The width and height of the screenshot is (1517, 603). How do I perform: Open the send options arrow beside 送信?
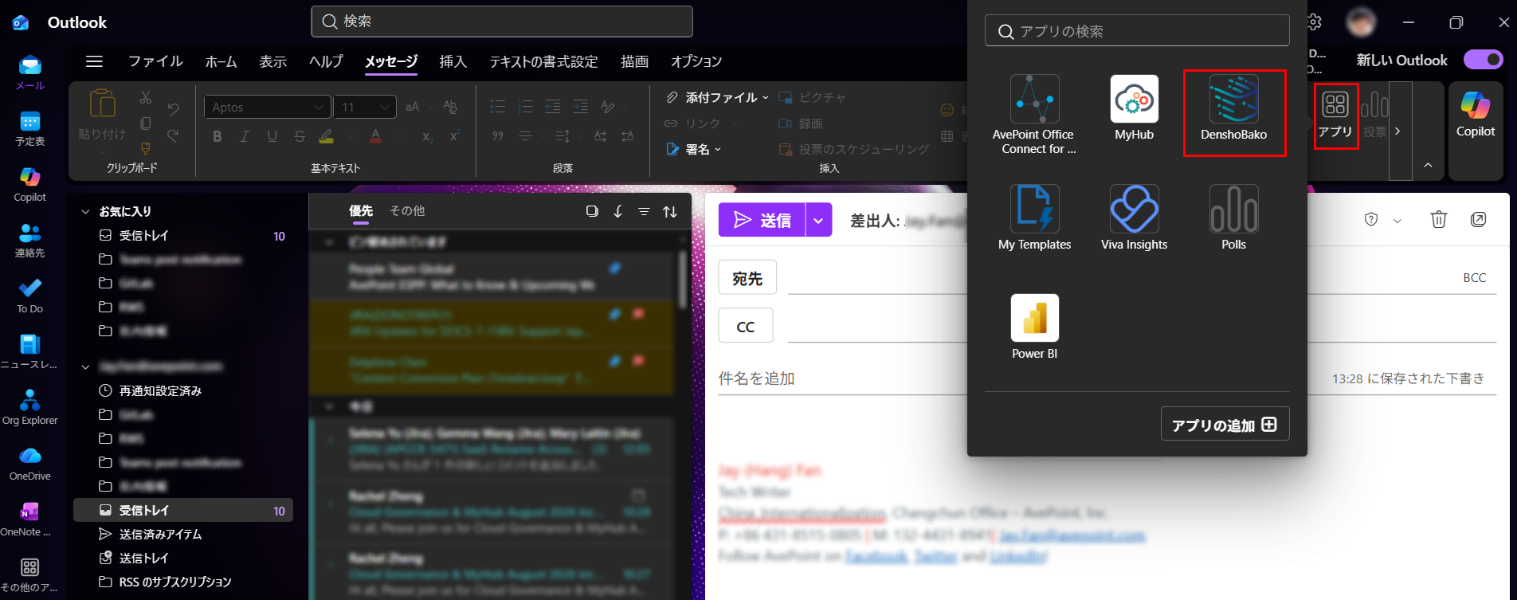(x=819, y=220)
